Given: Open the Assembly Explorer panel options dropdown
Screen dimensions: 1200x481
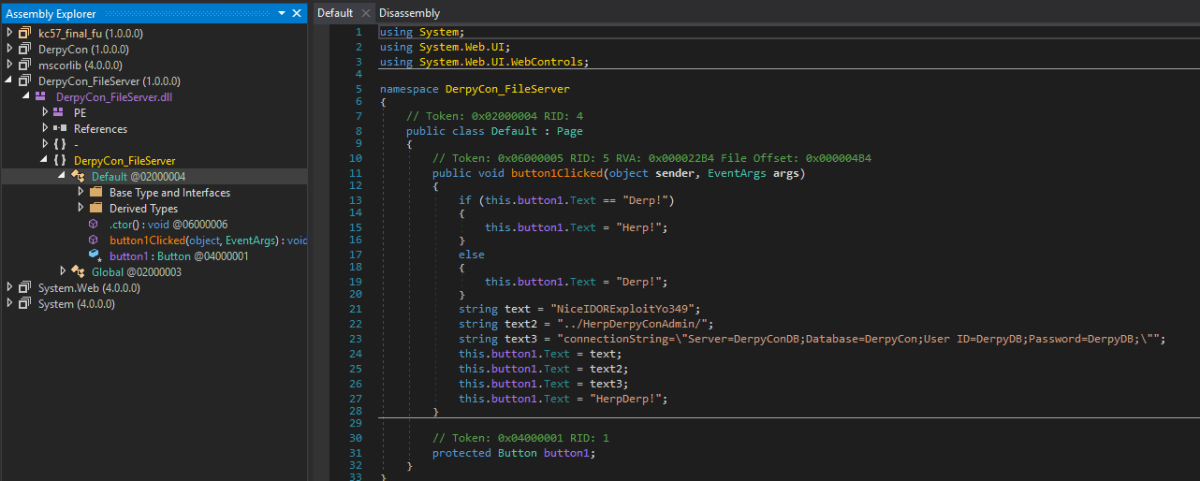Looking at the screenshot, I should [x=282, y=13].
